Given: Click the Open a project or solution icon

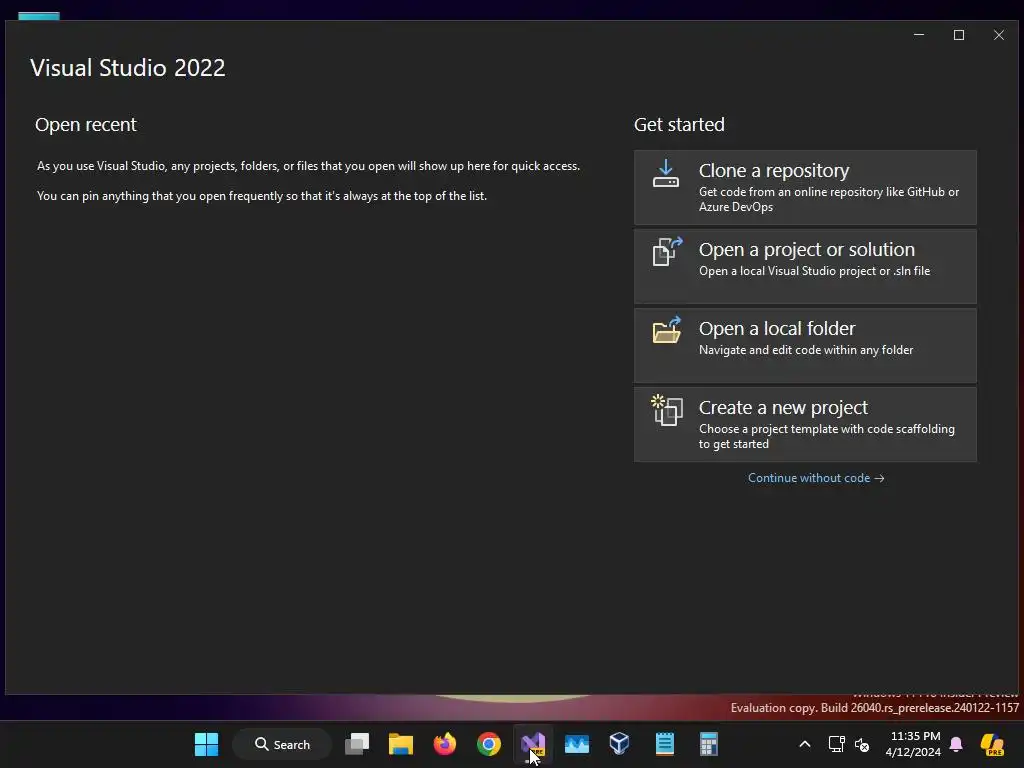Looking at the screenshot, I should (x=667, y=251).
